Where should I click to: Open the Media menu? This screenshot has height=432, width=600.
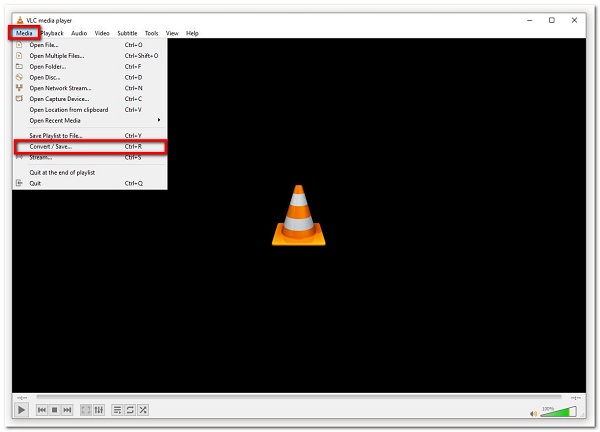pos(24,33)
